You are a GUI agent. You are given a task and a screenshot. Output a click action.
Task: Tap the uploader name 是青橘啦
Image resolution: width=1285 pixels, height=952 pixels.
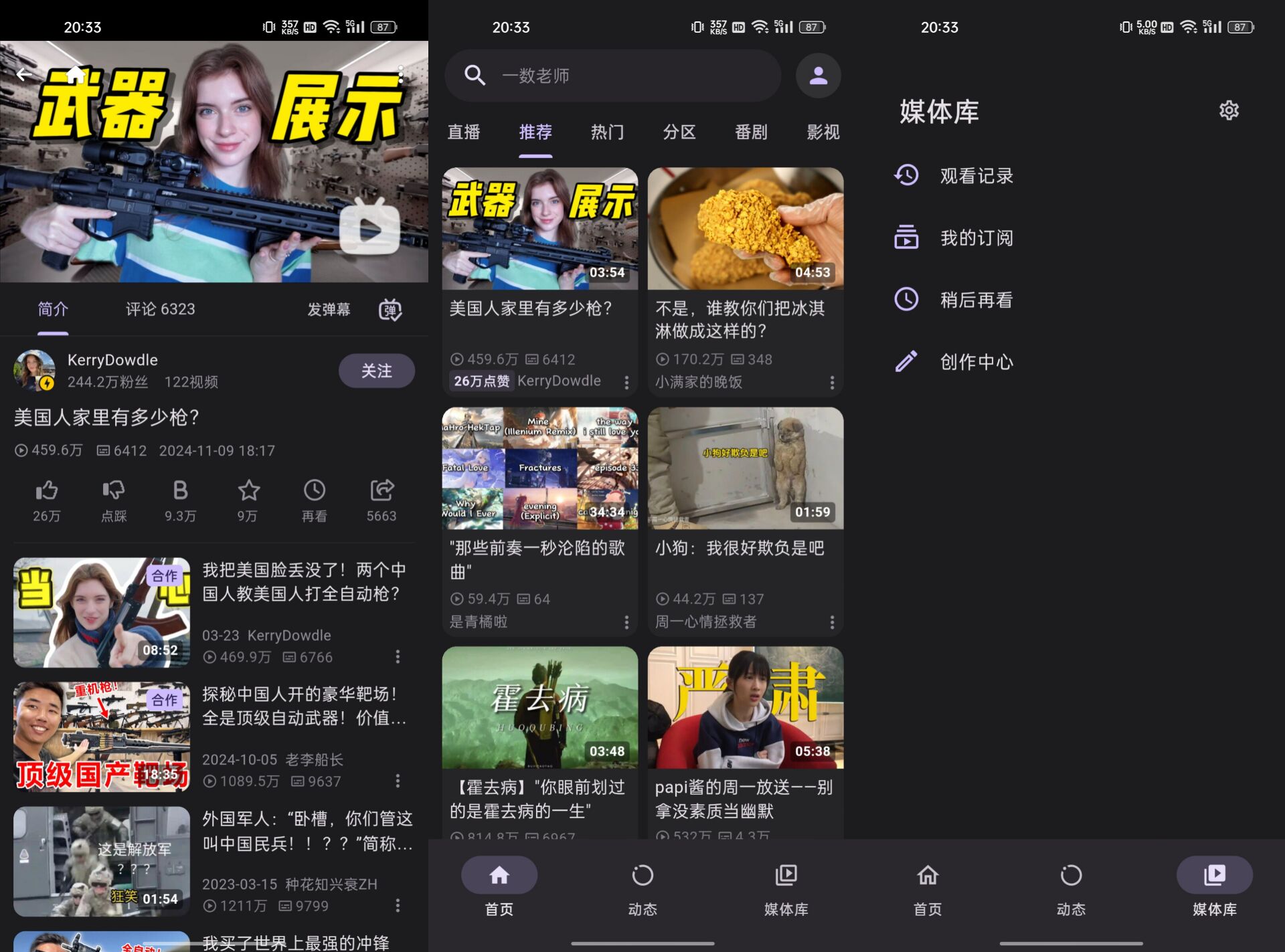pyautogui.click(x=479, y=622)
